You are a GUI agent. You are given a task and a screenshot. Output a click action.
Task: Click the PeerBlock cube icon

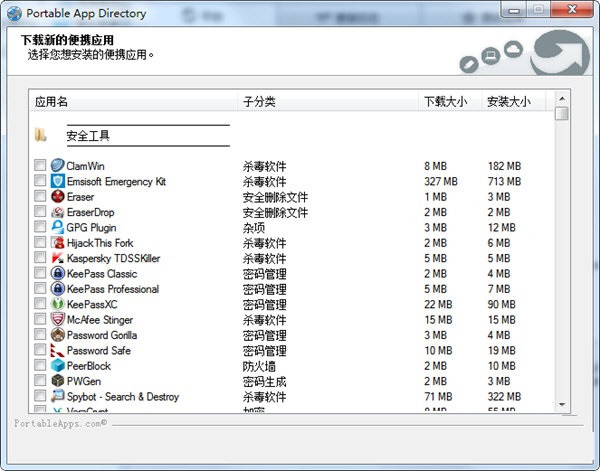tap(58, 366)
